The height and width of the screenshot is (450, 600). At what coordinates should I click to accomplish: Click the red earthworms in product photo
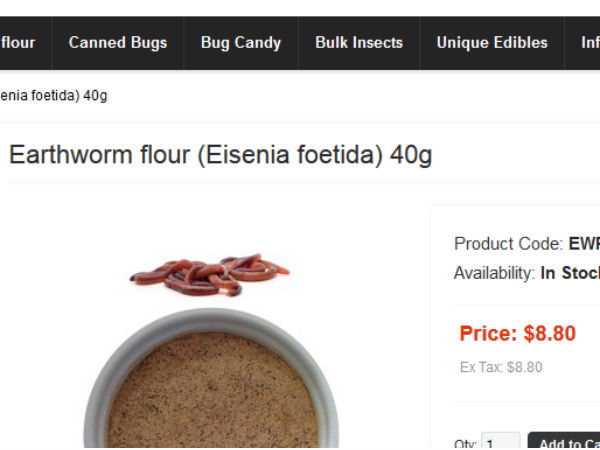[209, 274]
